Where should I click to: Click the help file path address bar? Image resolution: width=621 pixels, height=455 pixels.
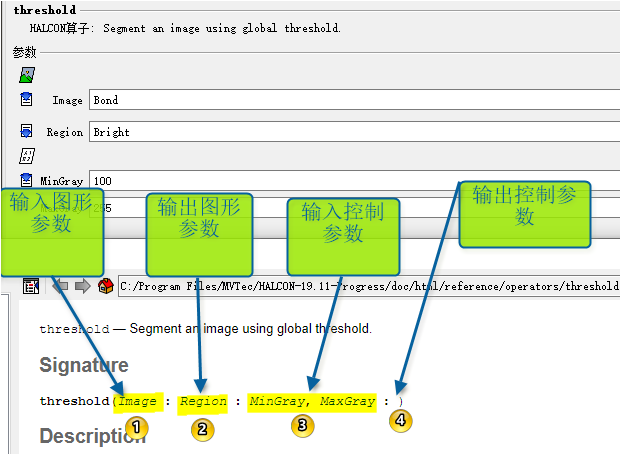pos(369,286)
